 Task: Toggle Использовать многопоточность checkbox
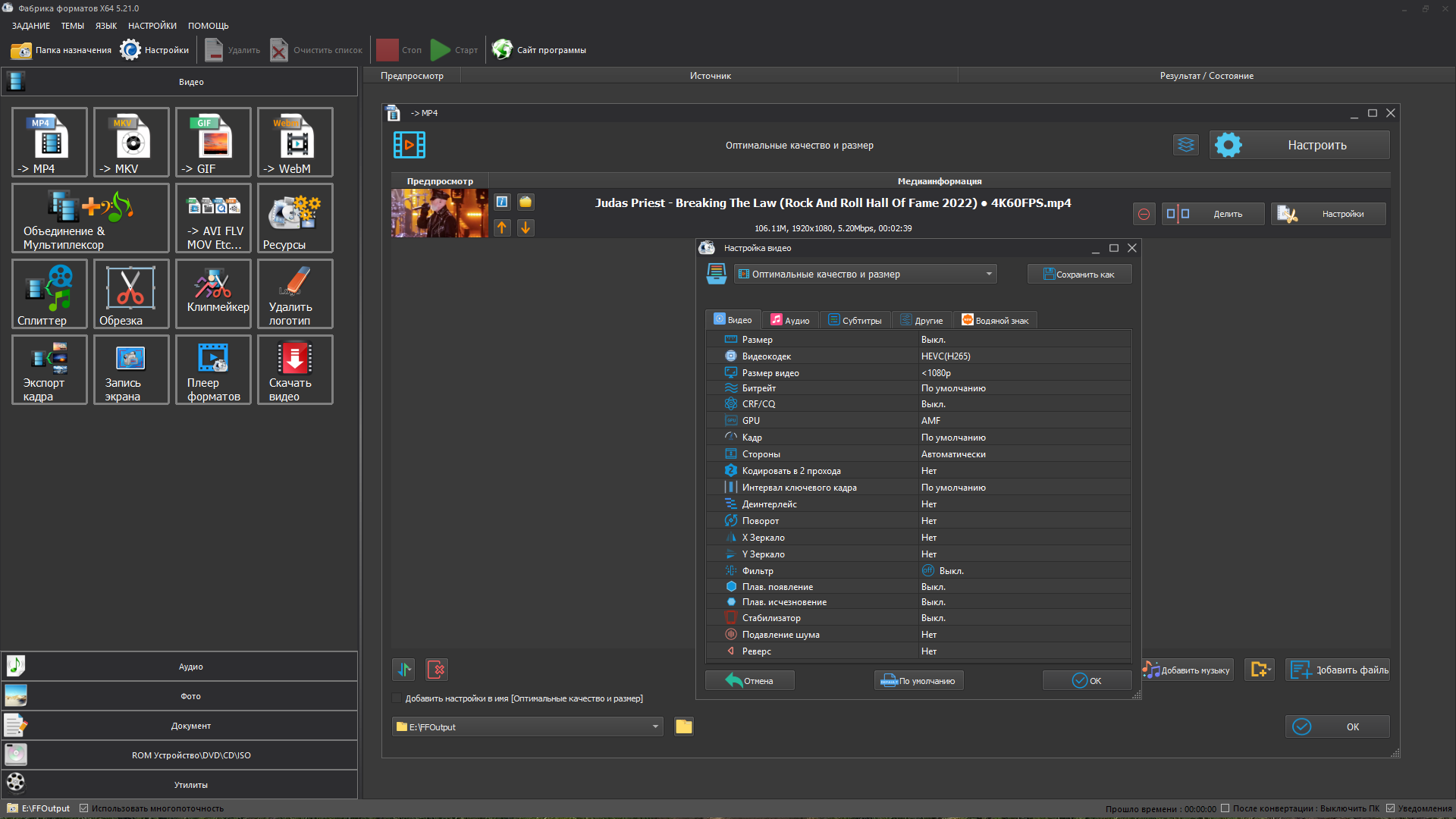[x=84, y=808]
